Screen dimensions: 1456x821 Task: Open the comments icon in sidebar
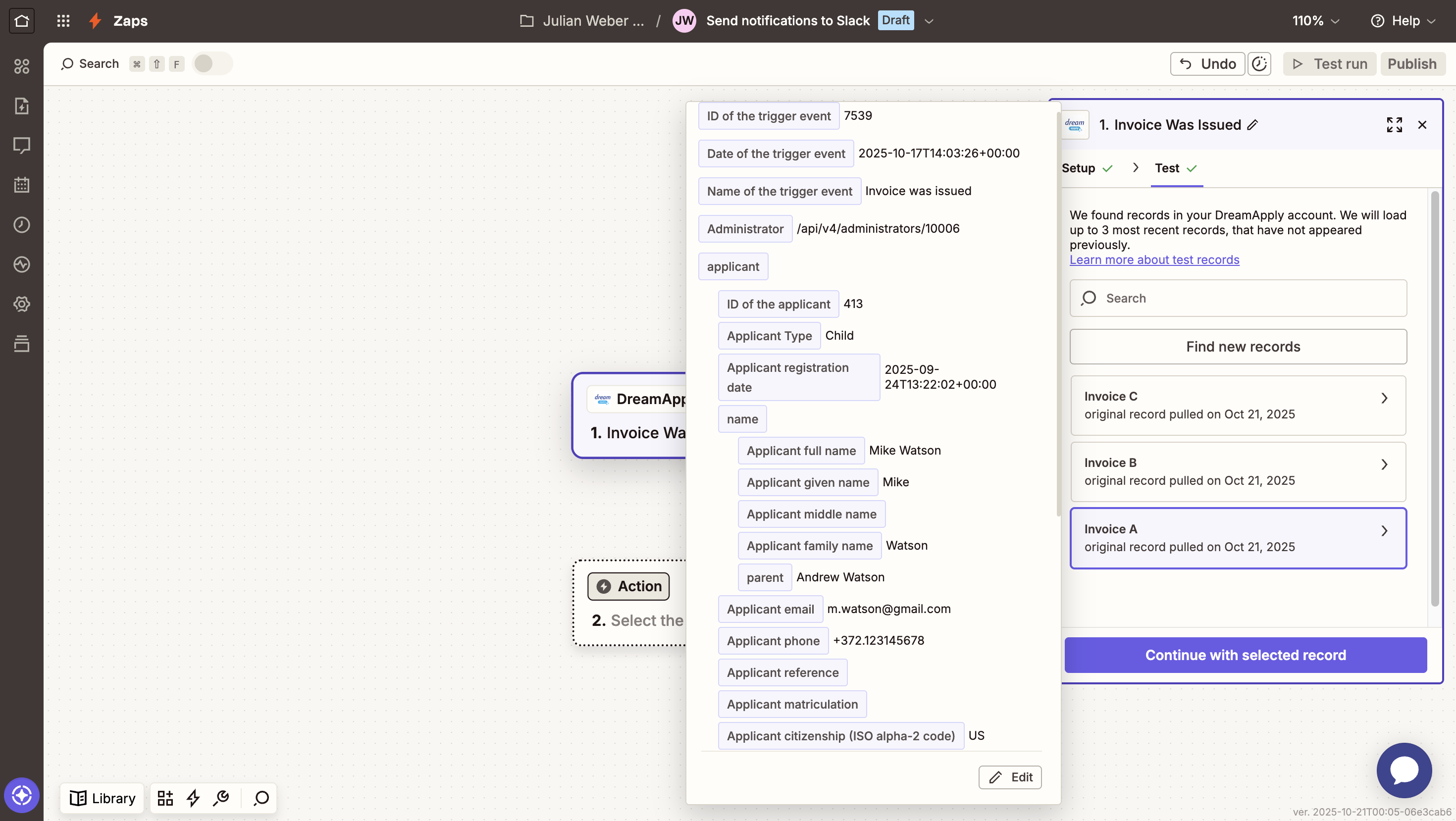[21, 145]
